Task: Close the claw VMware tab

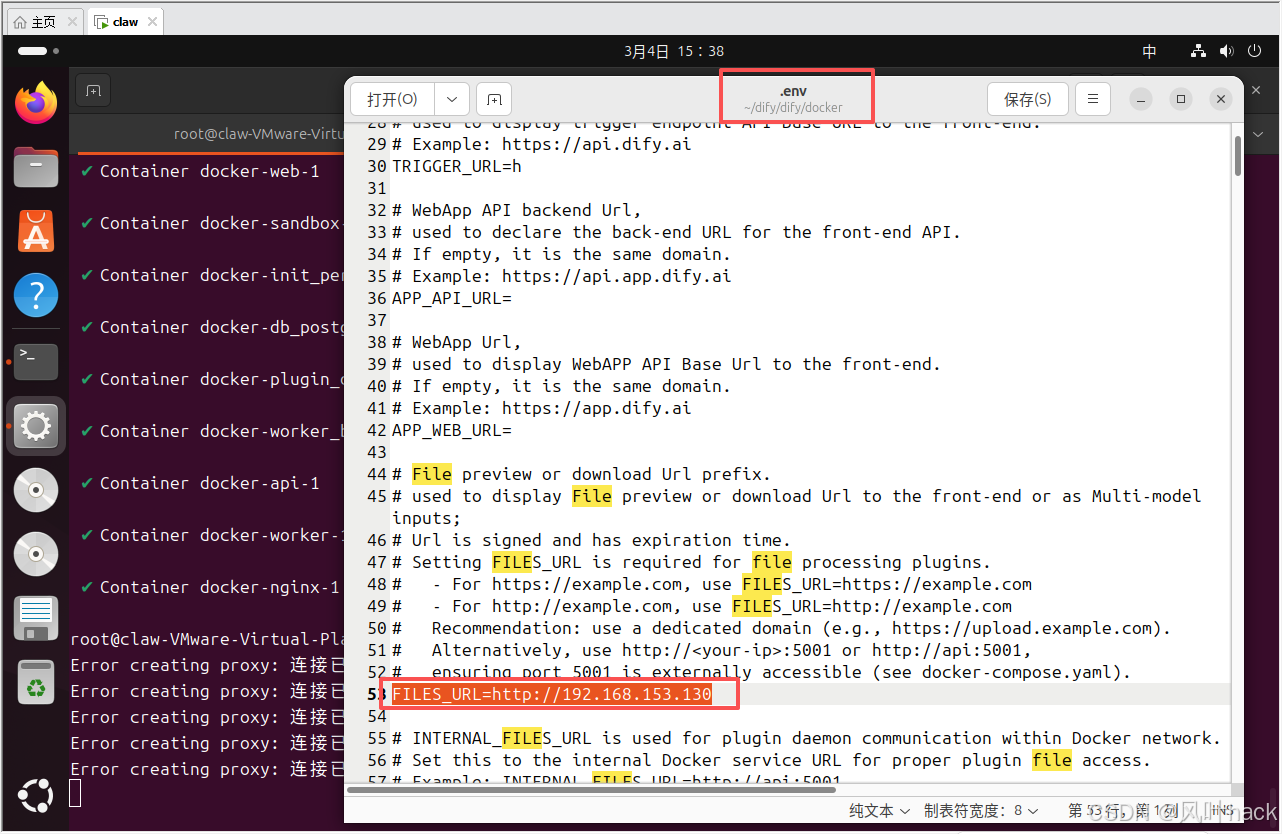Action: coord(153,21)
